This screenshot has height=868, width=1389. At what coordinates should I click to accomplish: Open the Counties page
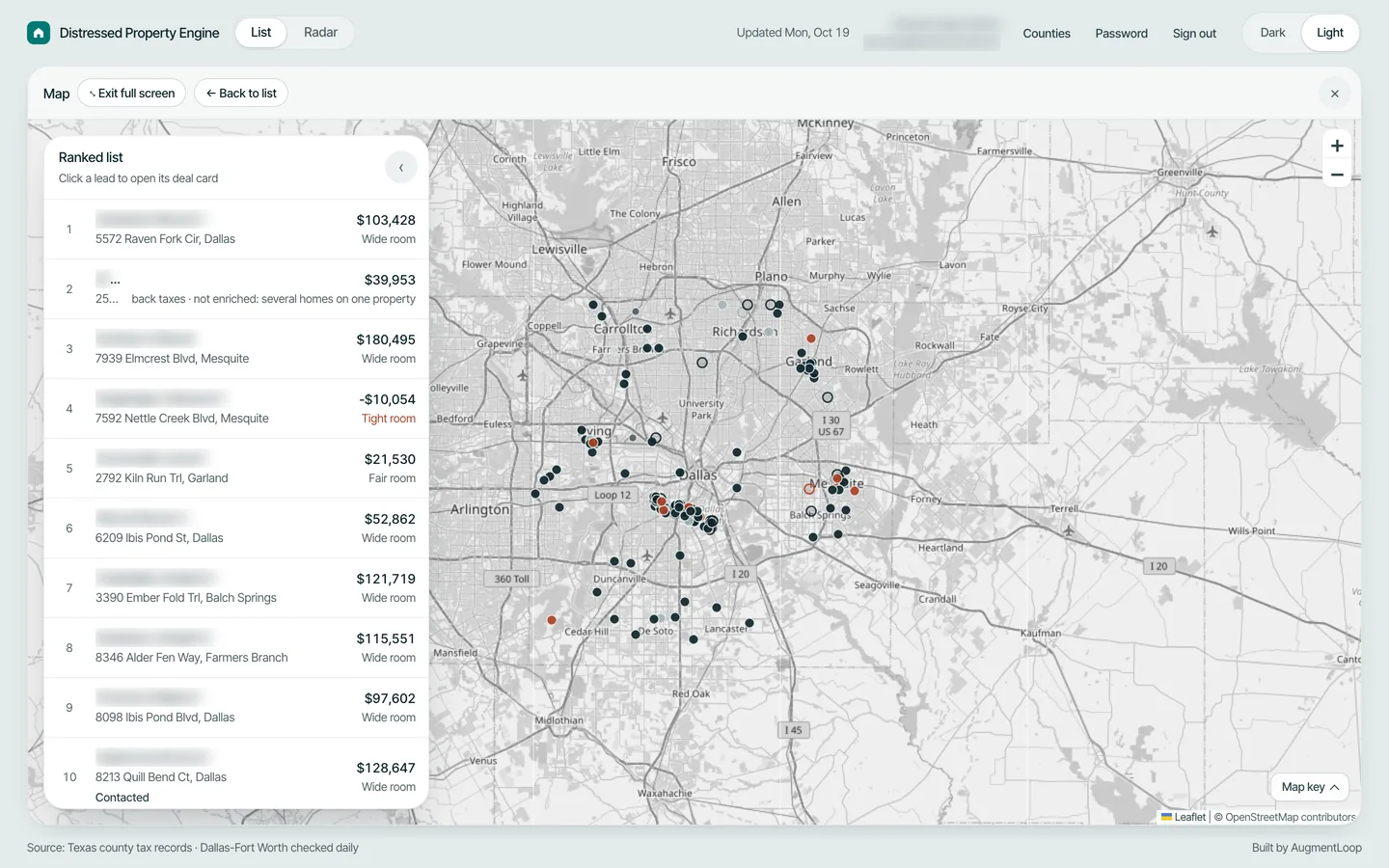click(x=1047, y=33)
